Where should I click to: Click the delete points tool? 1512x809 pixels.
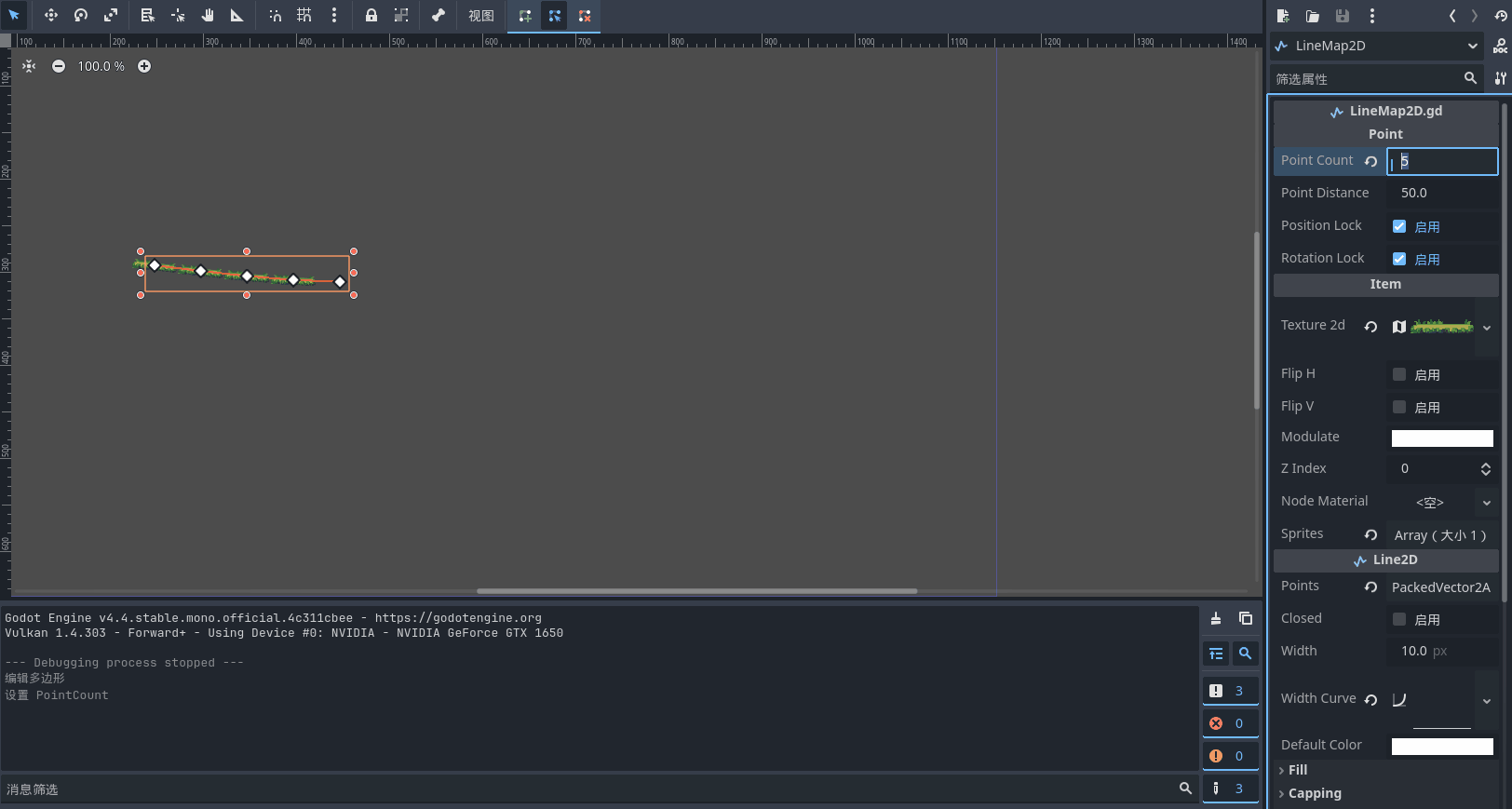point(585,16)
